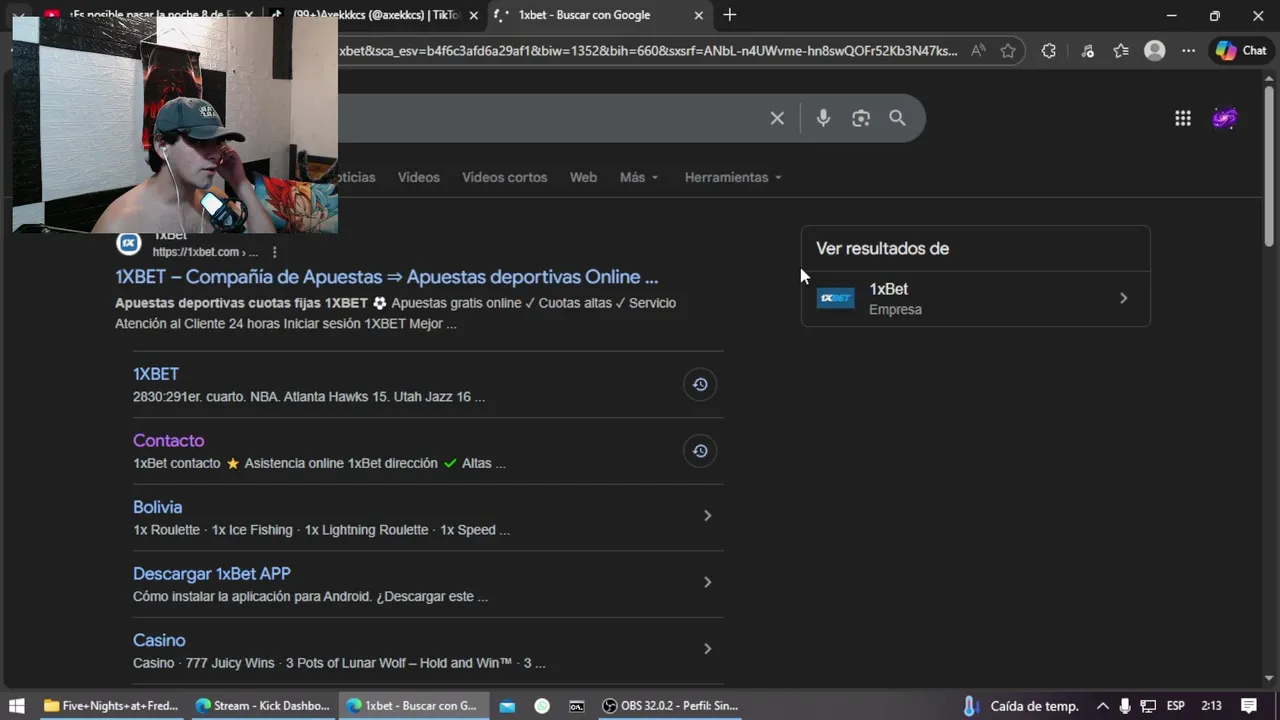Open a new browser tab
This screenshot has height=720, width=1280.
[x=730, y=15]
